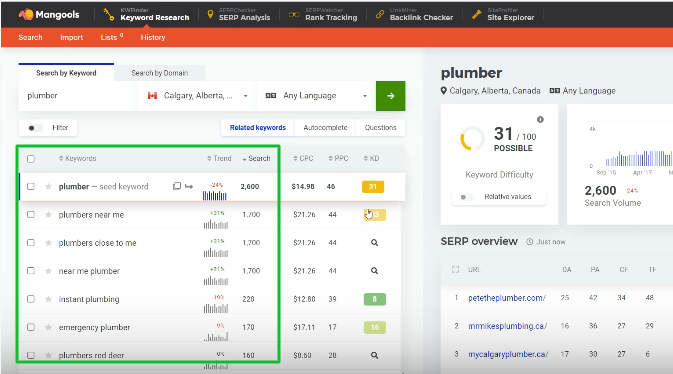Open the Calgary, Alberta location dropdown

[197, 96]
